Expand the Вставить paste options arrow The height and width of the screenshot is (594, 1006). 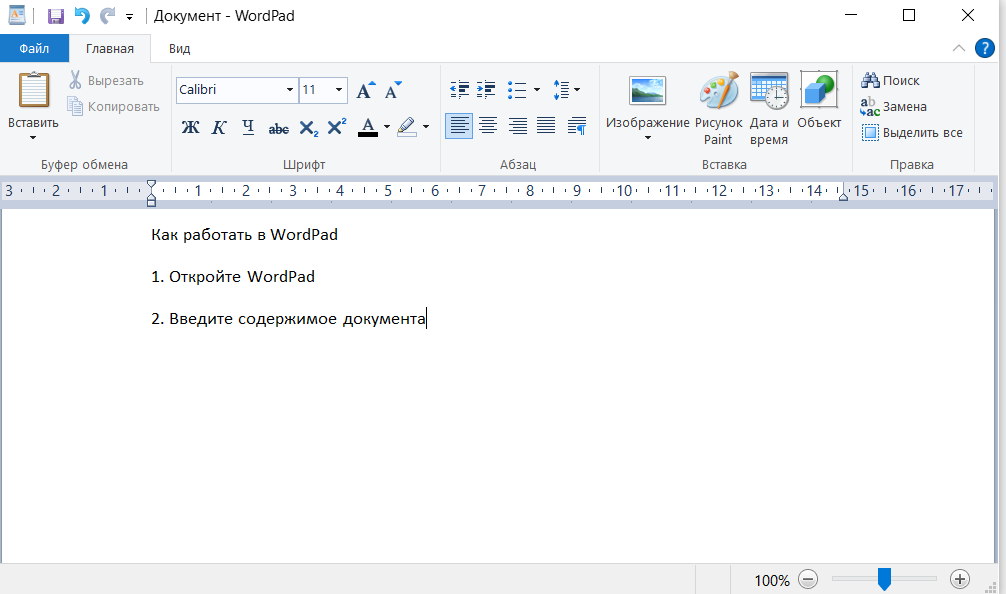tap(33, 137)
